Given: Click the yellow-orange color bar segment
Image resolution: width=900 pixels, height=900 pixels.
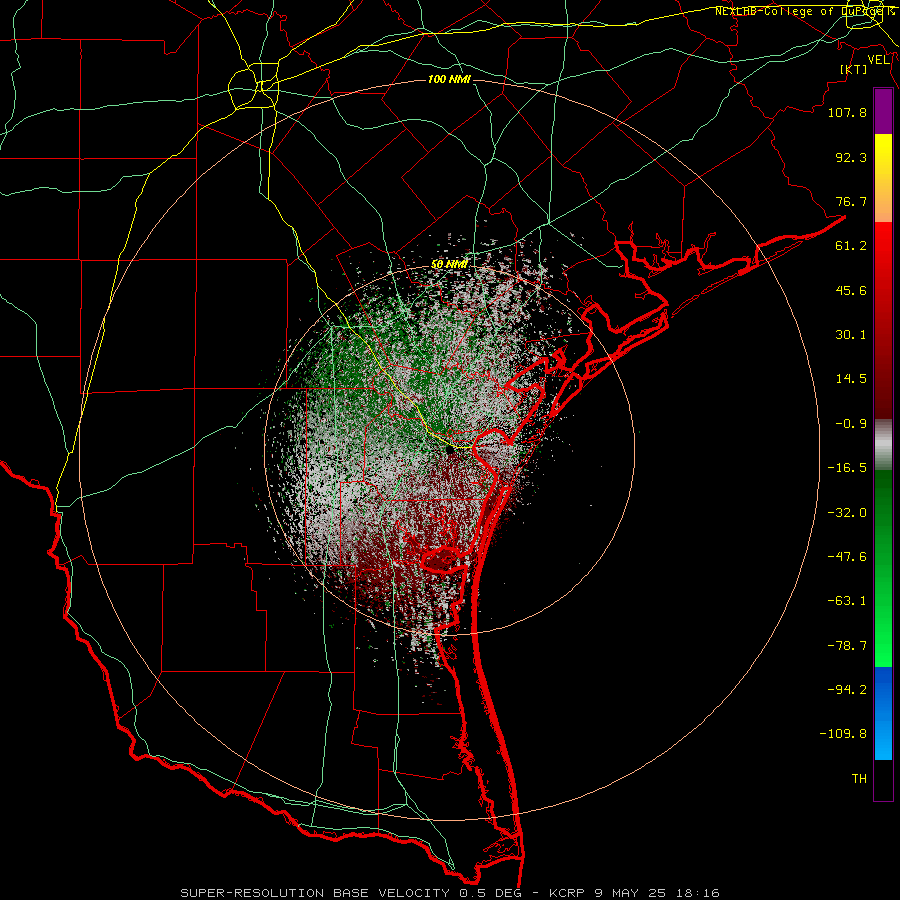Looking at the screenshot, I should pos(883,178).
